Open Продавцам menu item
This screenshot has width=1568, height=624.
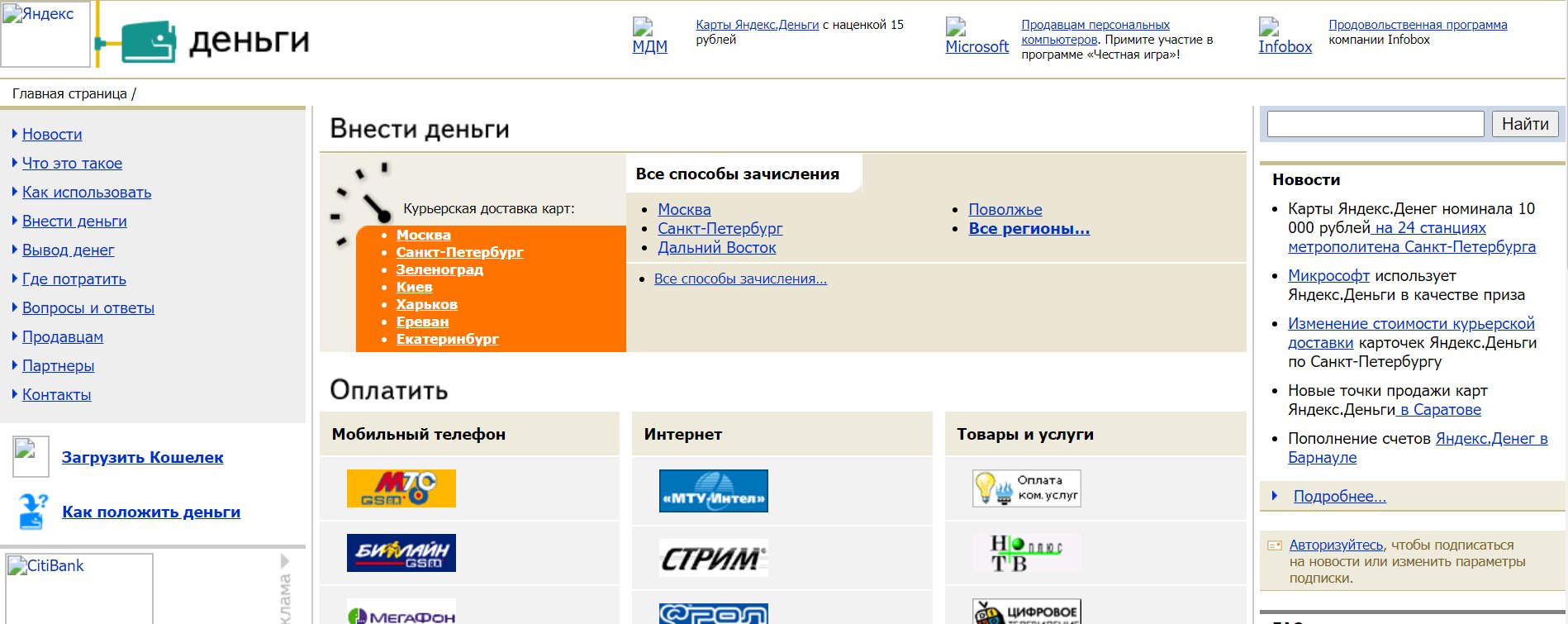tap(63, 336)
